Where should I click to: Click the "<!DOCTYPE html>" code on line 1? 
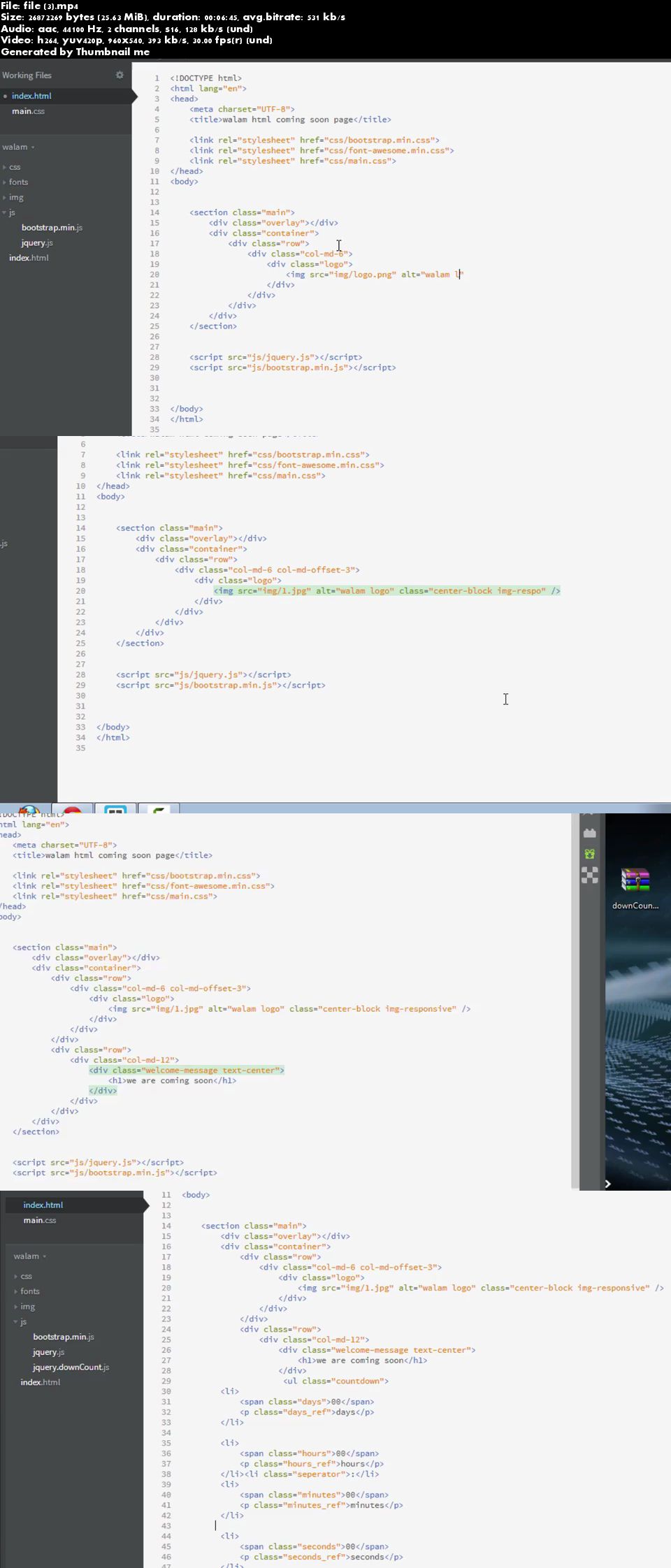[206, 78]
